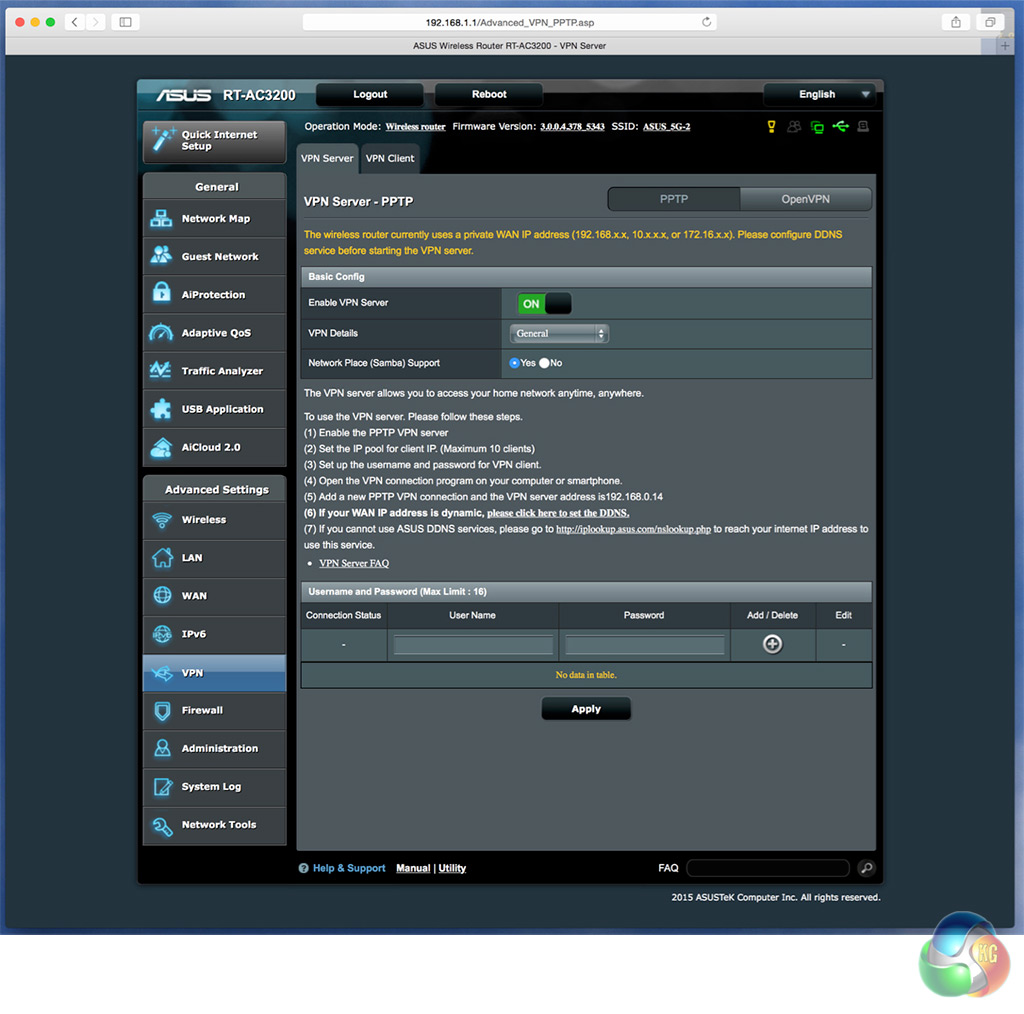Toggle Enable VPN Server switch
The height and width of the screenshot is (1014, 1024).
coord(545,304)
